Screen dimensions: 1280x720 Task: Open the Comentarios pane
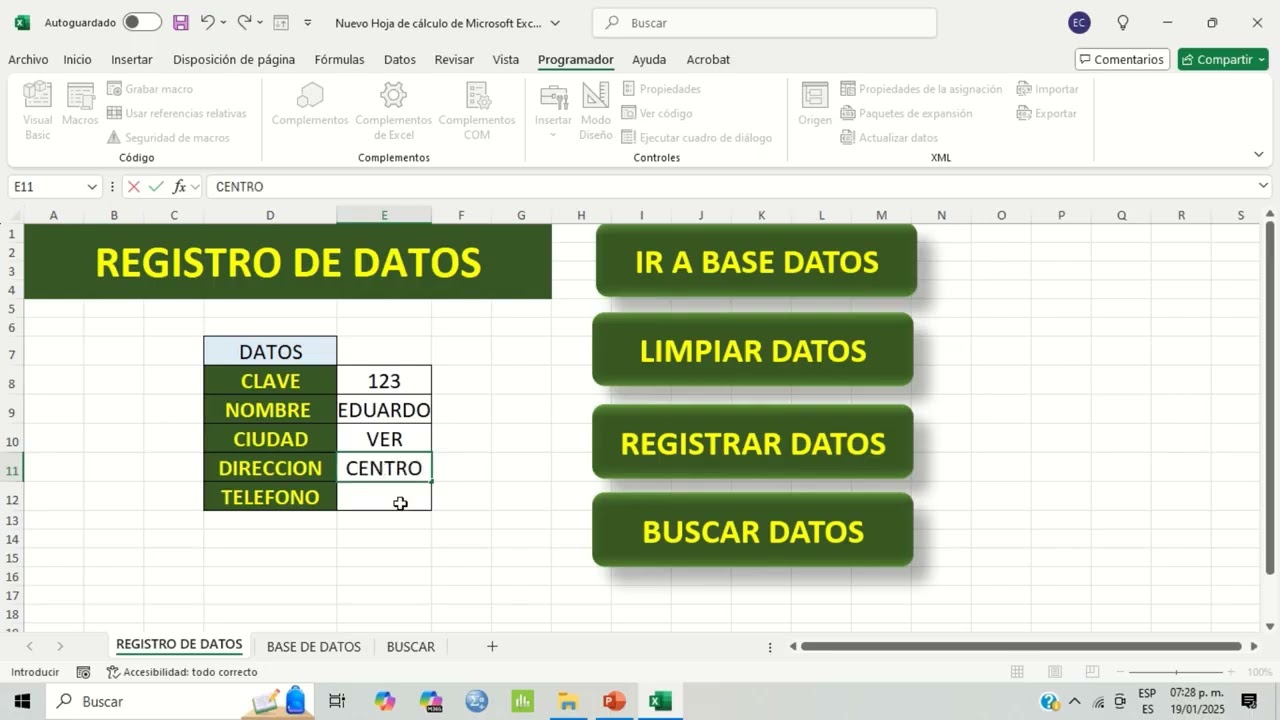[x=1120, y=60]
